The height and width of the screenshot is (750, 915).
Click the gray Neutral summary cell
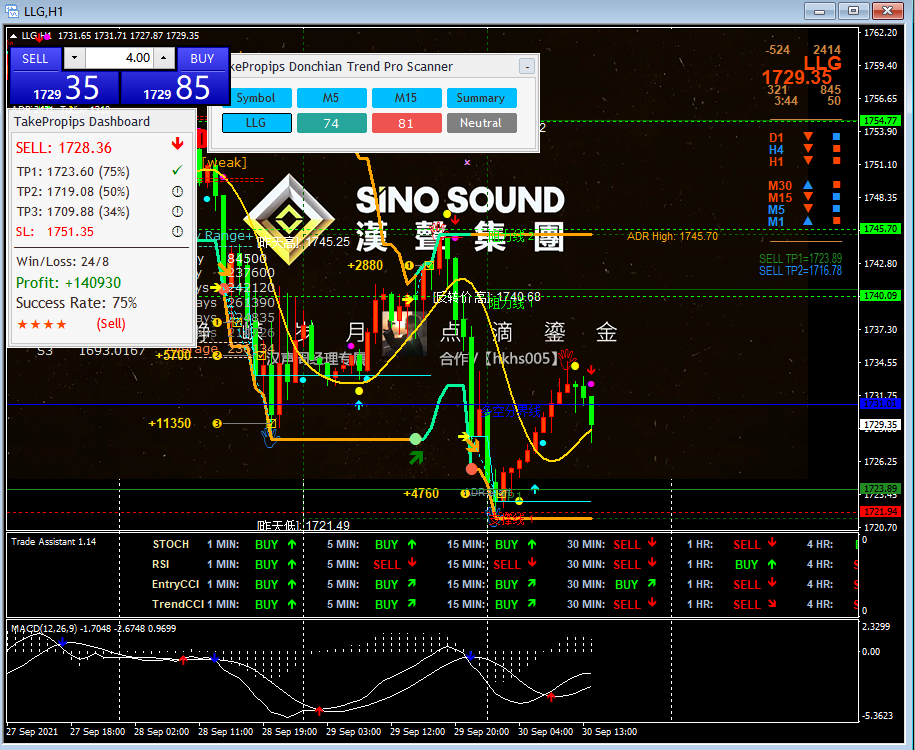tap(481, 123)
